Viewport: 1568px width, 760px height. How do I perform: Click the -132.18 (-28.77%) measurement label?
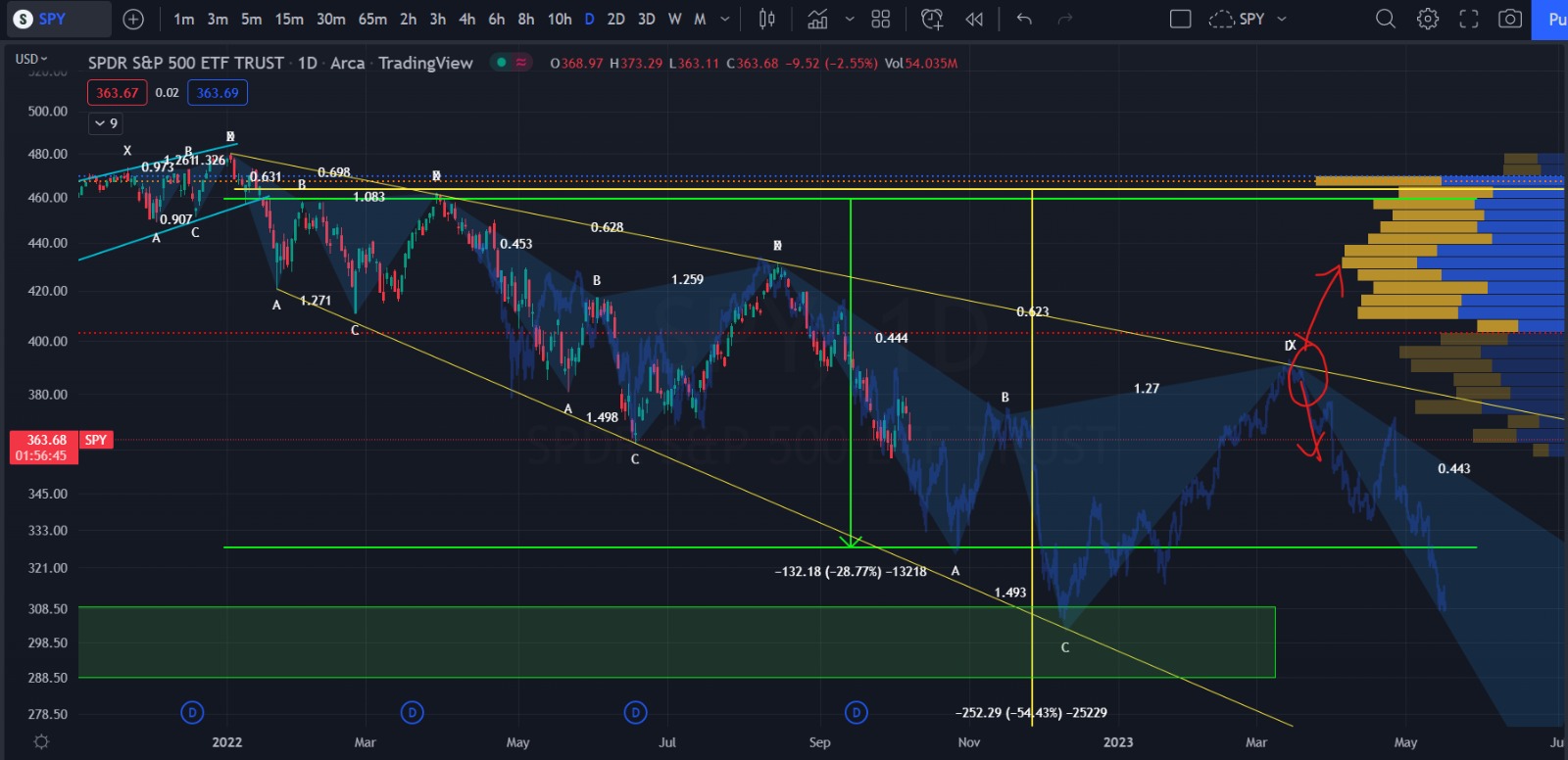850,571
